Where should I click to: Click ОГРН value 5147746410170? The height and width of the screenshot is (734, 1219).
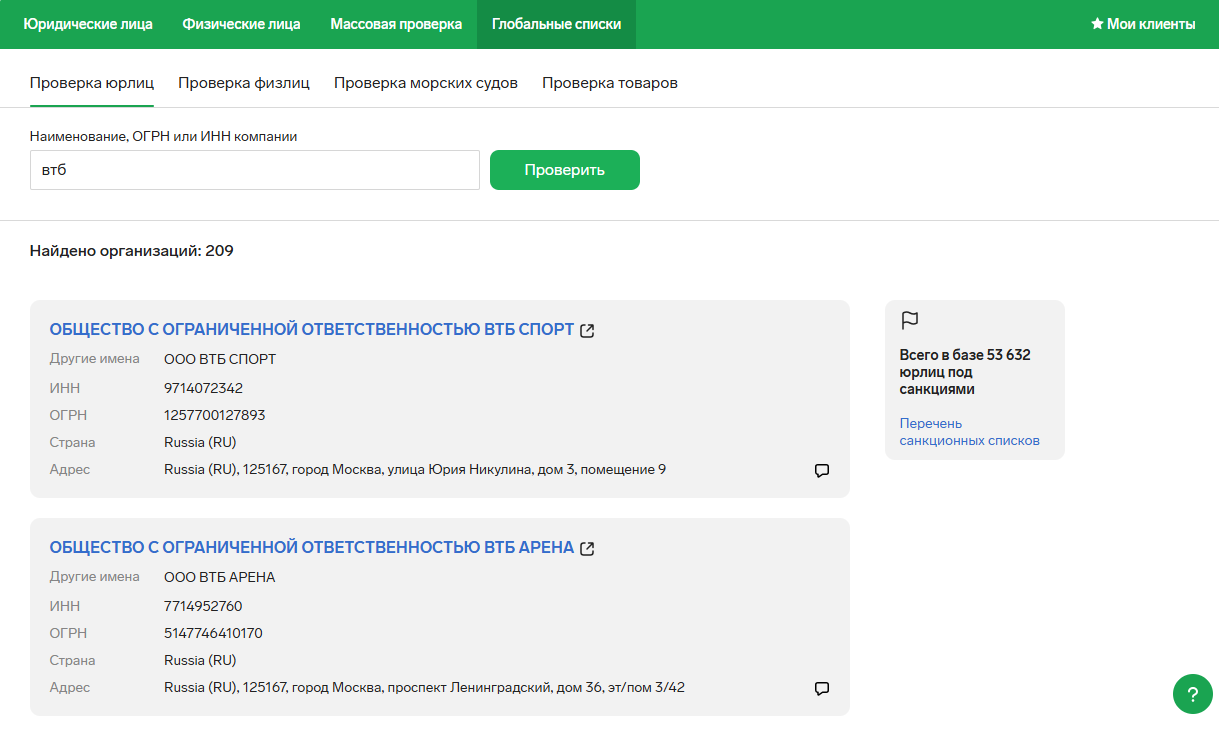tap(213, 633)
